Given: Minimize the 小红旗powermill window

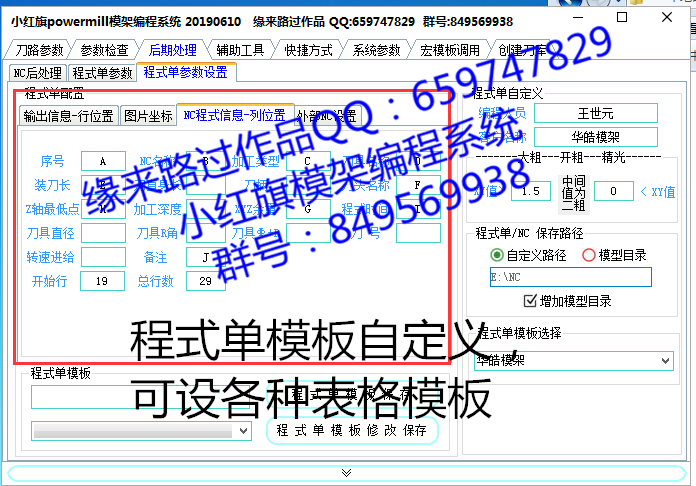Looking at the screenshot, I should coord(578,17).
